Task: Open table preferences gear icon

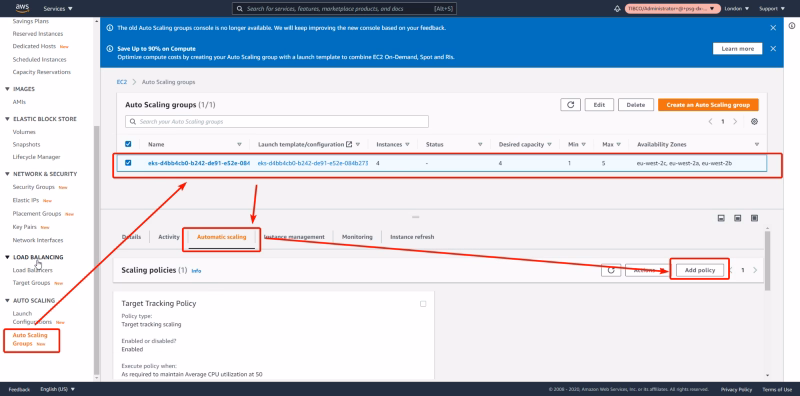Action: tap(755, 121)
